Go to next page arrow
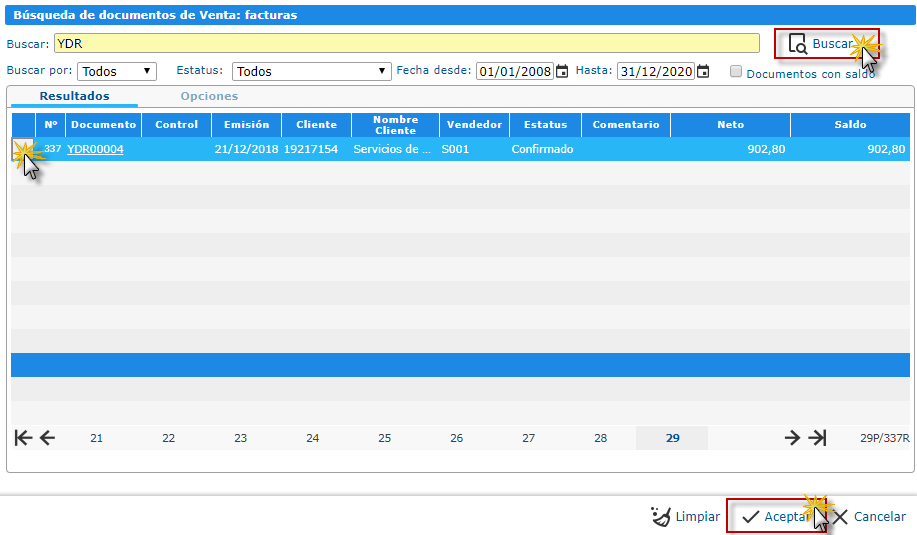917x535 pixels. (792, 437)
